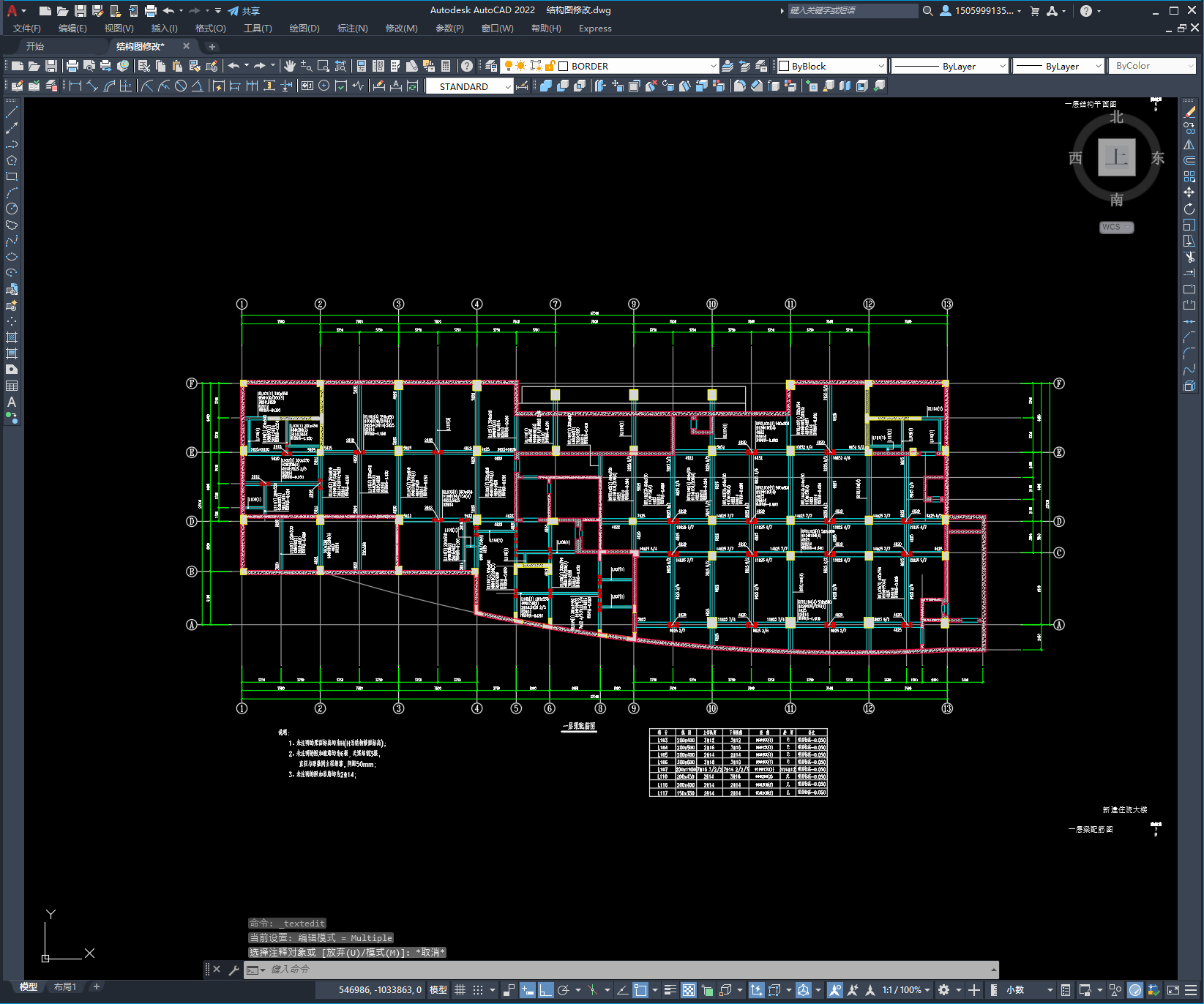This screenshot has width=1204, height=1004.
Task: Toggle polar tracking in the status bar
Action: point(564,990)
